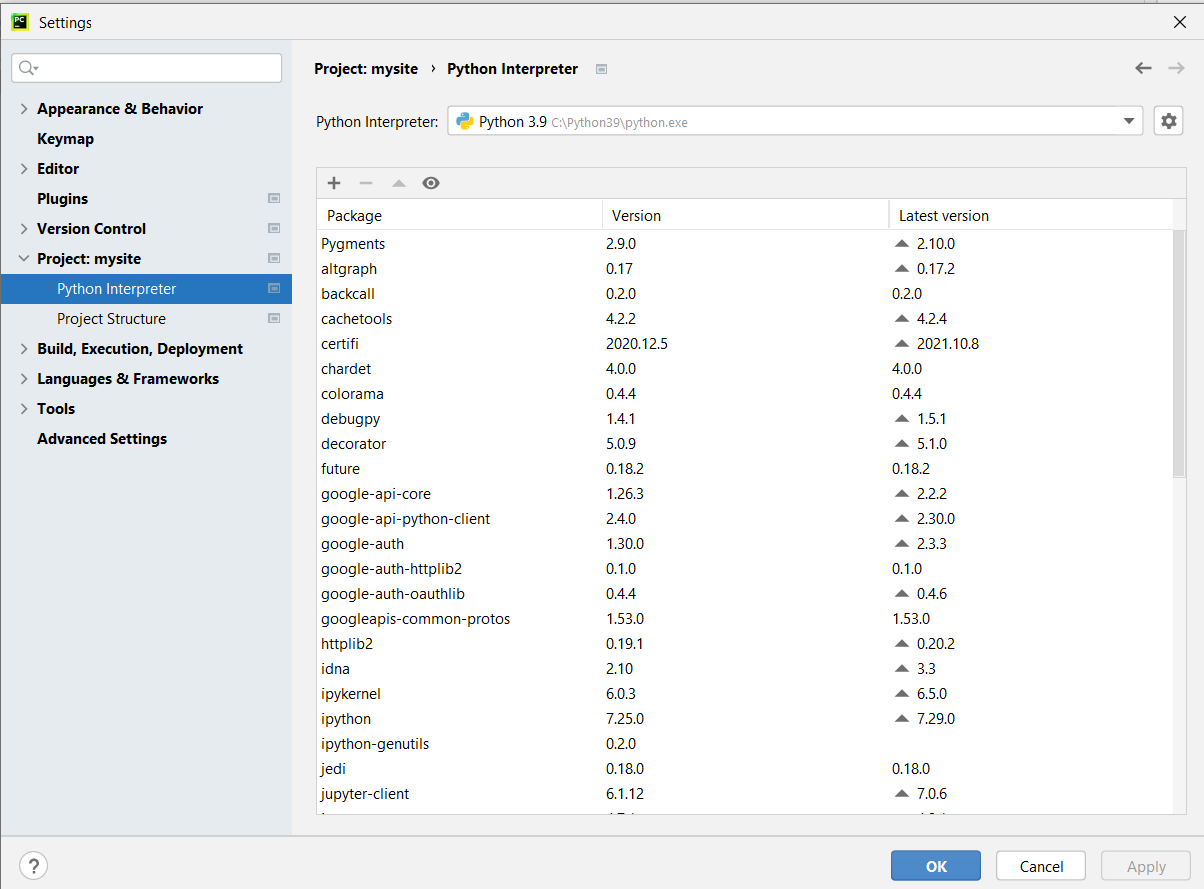The image size is (1204, 889).
Task: Focus the settings search field
Action: tap(147, 68)
